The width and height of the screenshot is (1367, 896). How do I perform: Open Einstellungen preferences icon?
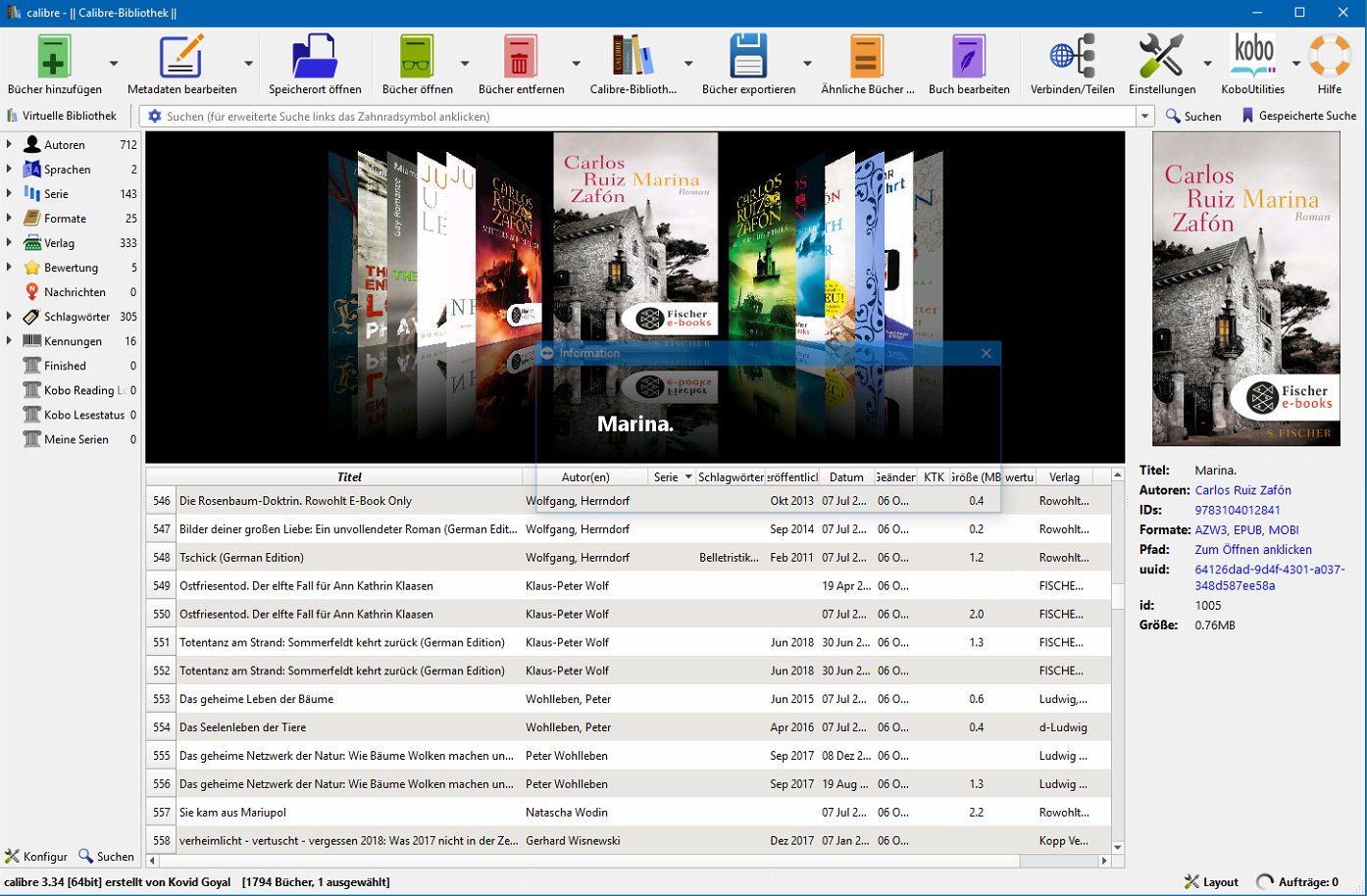click(1161, 57)
